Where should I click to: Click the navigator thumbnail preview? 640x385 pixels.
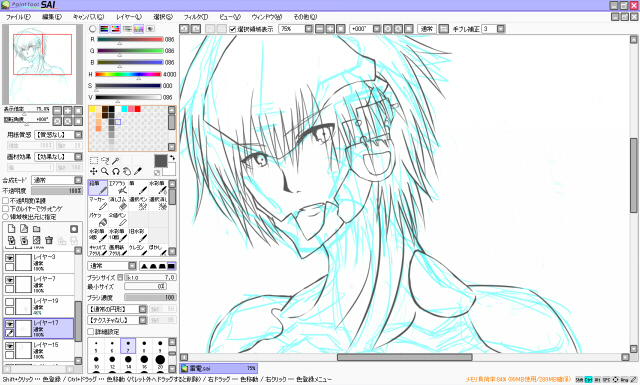(x=42, y=64)
